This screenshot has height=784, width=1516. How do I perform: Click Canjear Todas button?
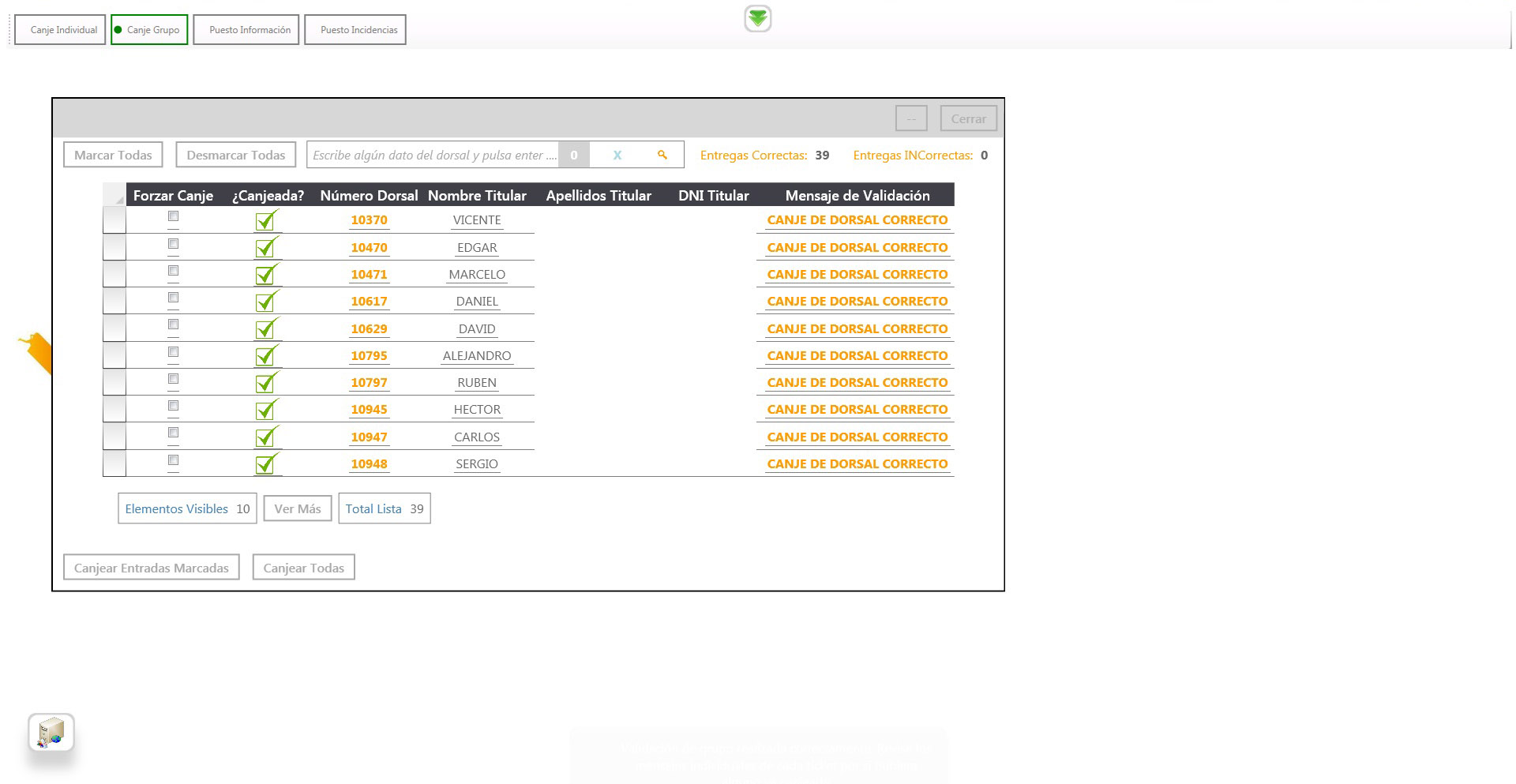click(x=303, y=568)
